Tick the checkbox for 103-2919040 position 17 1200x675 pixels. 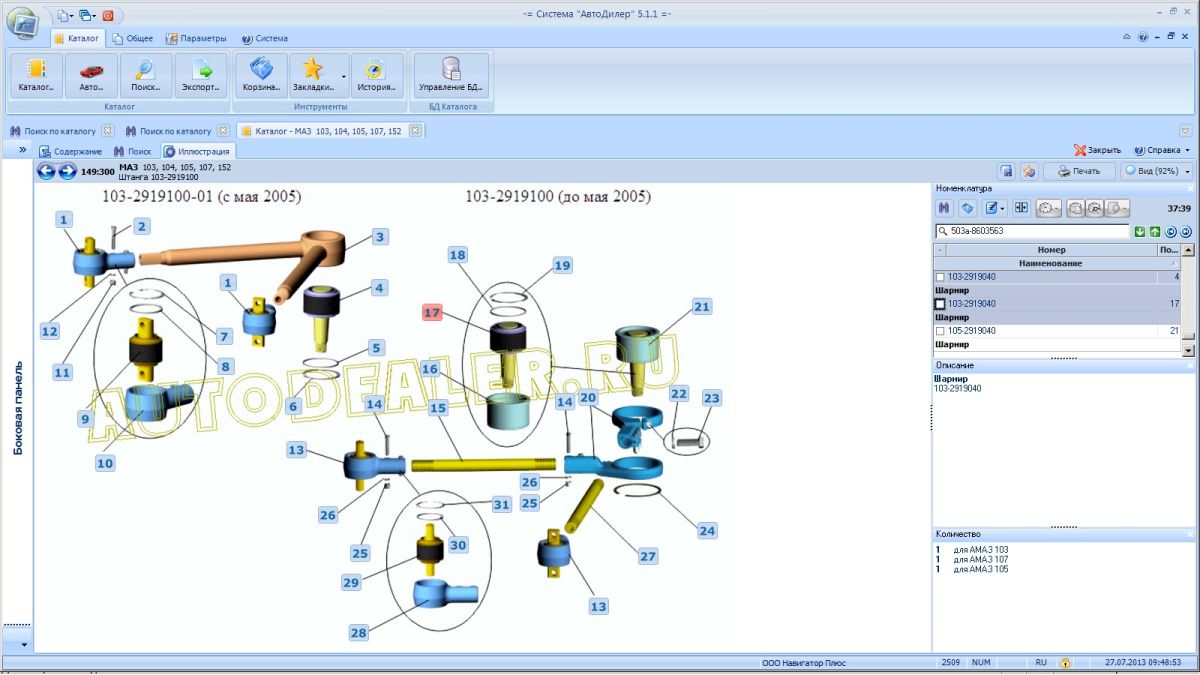[940, 304]
